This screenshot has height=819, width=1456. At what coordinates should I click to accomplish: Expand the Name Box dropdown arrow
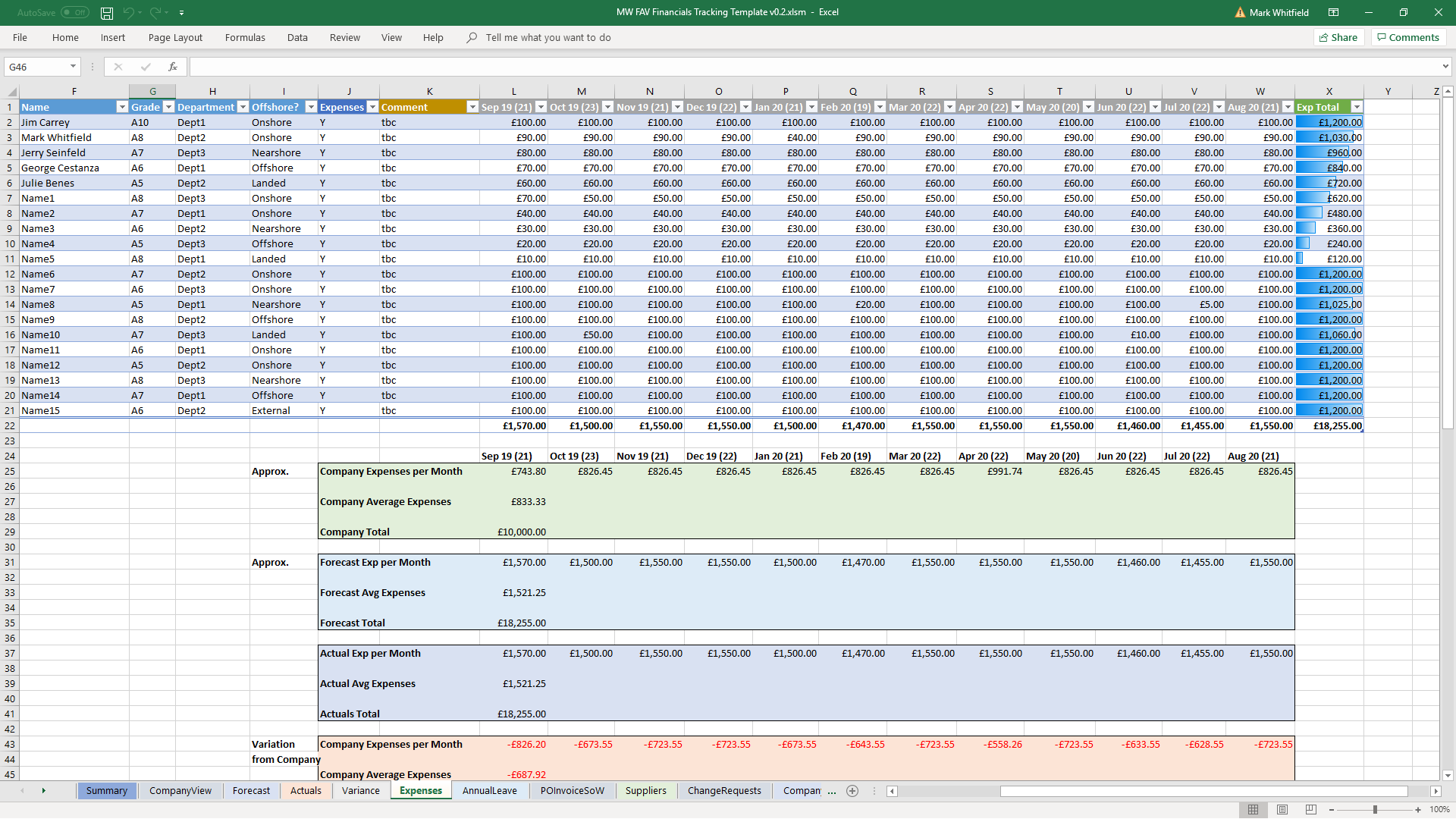[x=73, y=67]
